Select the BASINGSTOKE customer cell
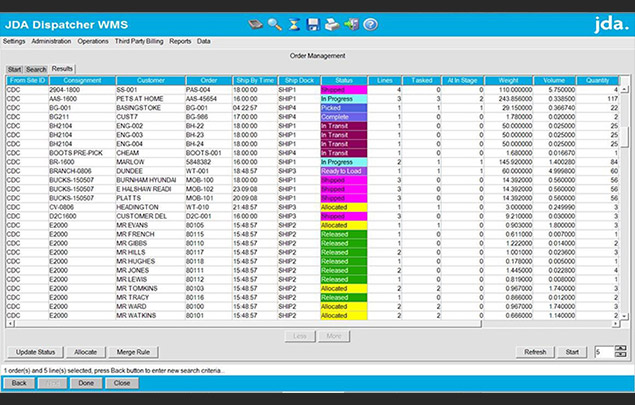 pos(151,108)
